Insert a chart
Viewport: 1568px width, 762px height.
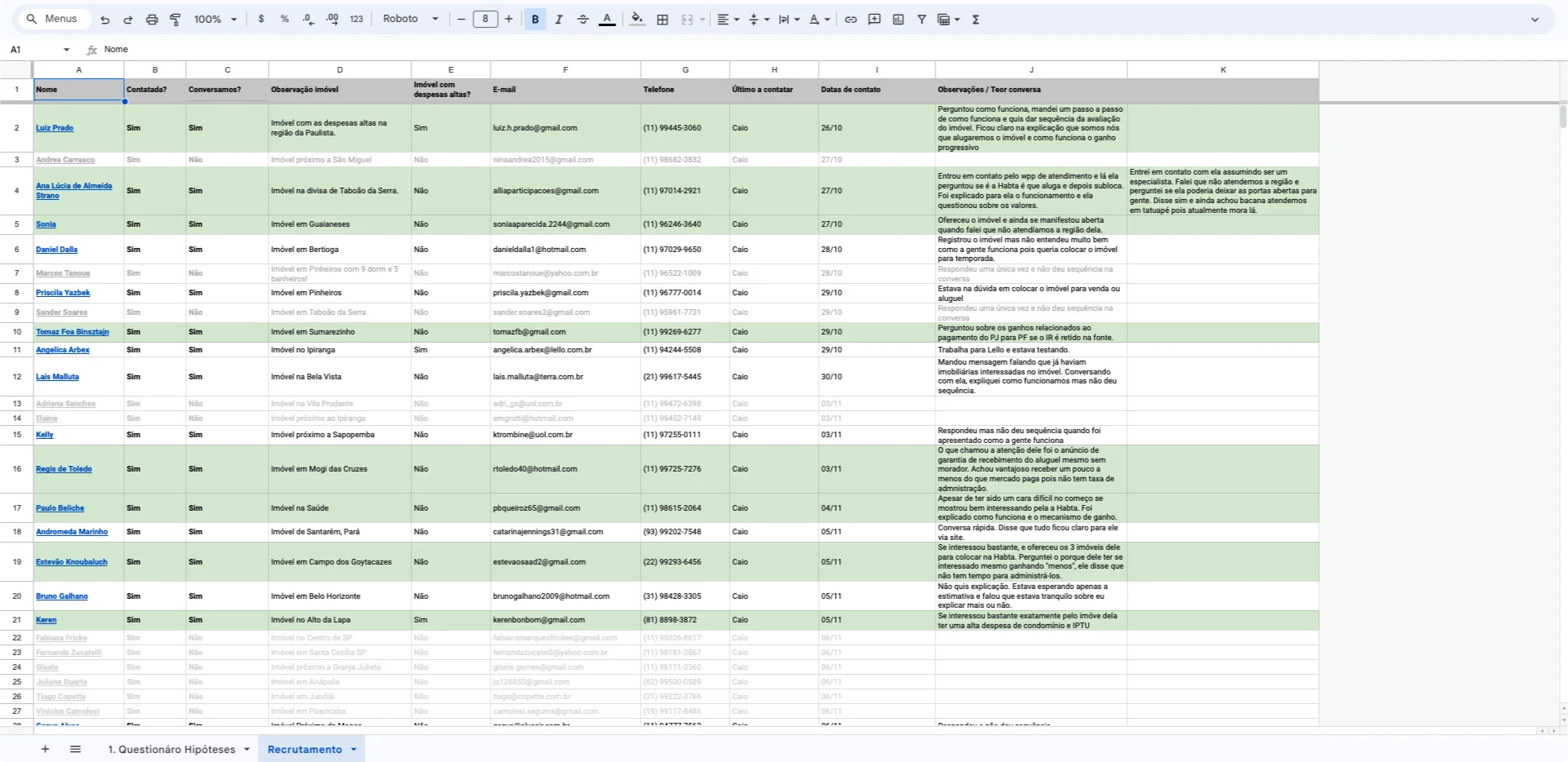pyautogui.click(x=898, y=20)
